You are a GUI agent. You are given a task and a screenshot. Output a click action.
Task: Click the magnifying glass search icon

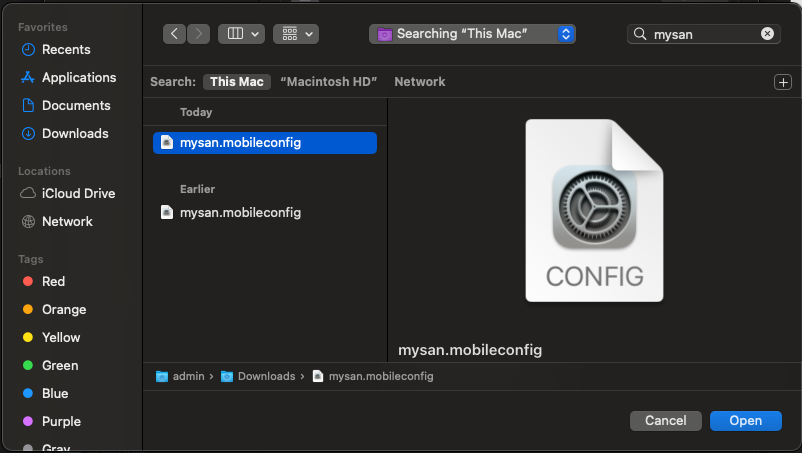pyautogui.click(x=640, y=34)
